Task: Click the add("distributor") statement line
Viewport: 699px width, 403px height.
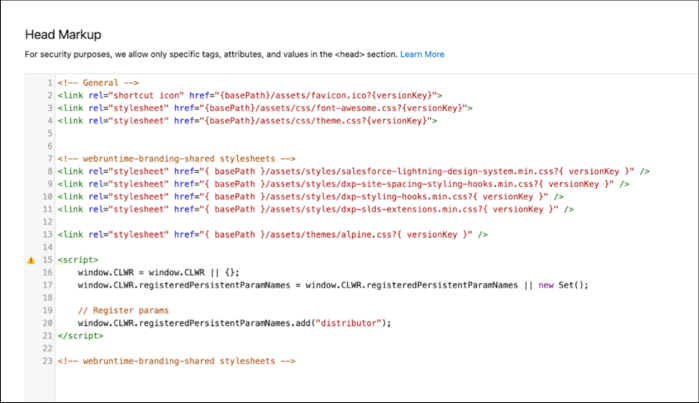Action: pyautogui.click(x=234, y=323)
